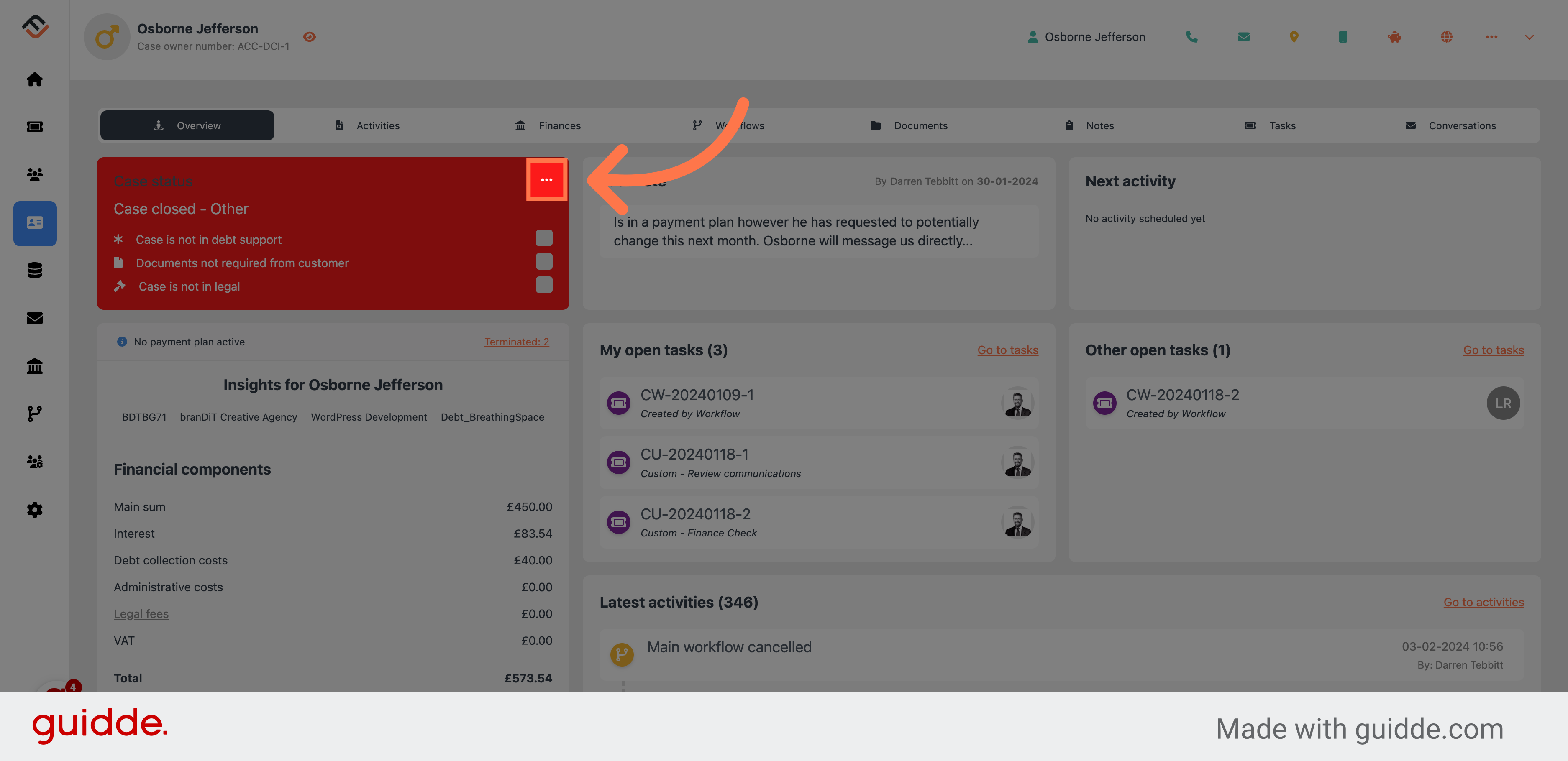Click the Legal fees hyperlink
The image size is (1568, 761).
click(x=141, y=613)
